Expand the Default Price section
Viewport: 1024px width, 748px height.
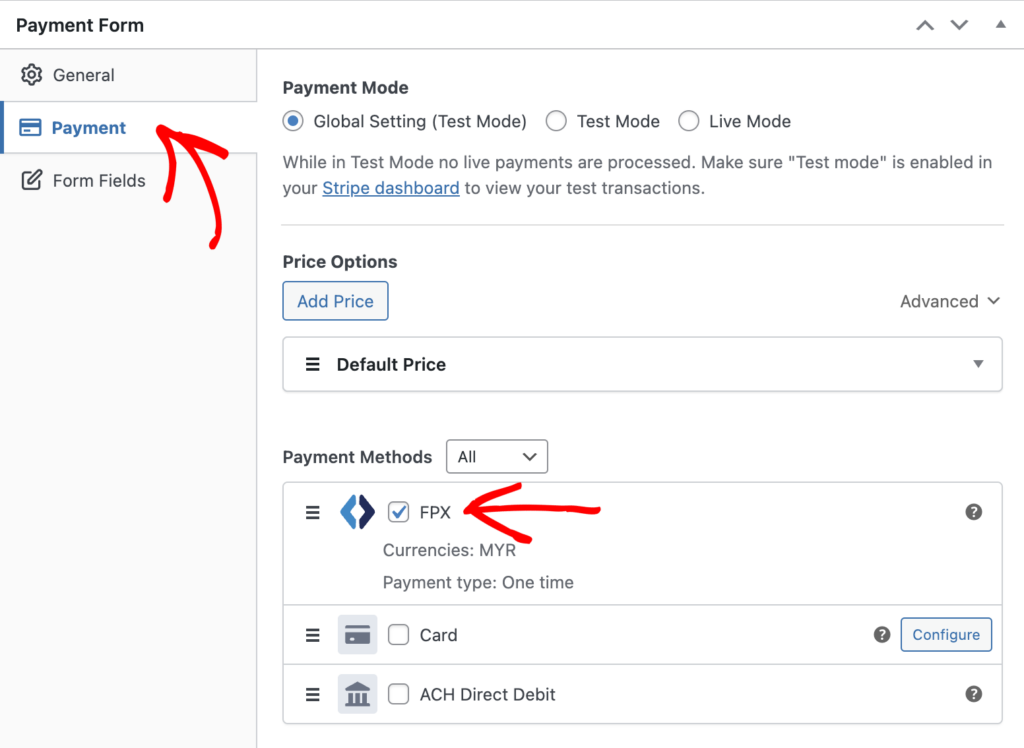coord(978,364)
